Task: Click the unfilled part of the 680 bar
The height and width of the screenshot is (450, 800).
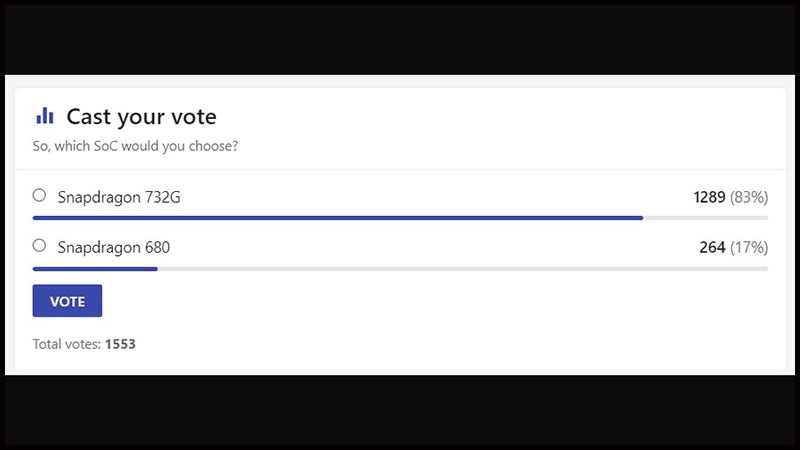Action: [462, 268]
